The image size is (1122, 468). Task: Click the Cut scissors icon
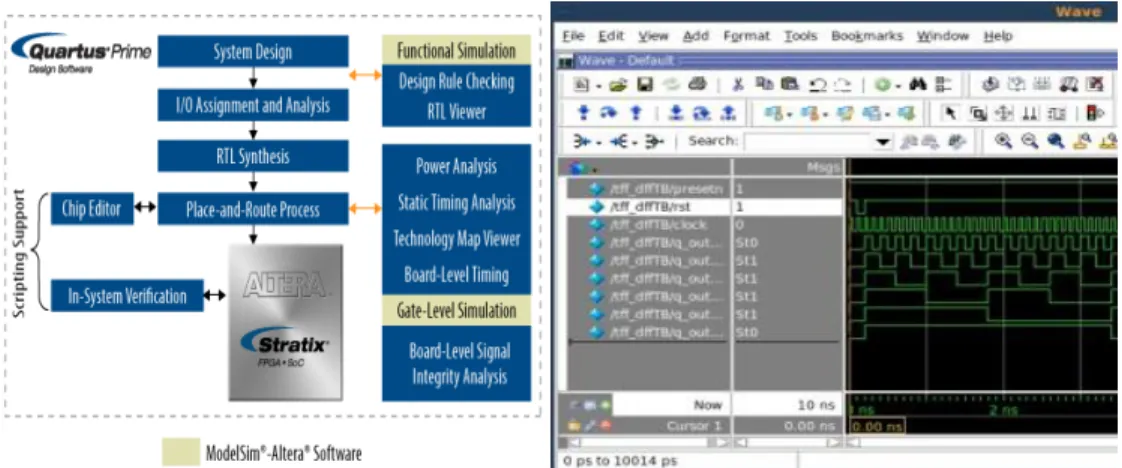point(738,85)
